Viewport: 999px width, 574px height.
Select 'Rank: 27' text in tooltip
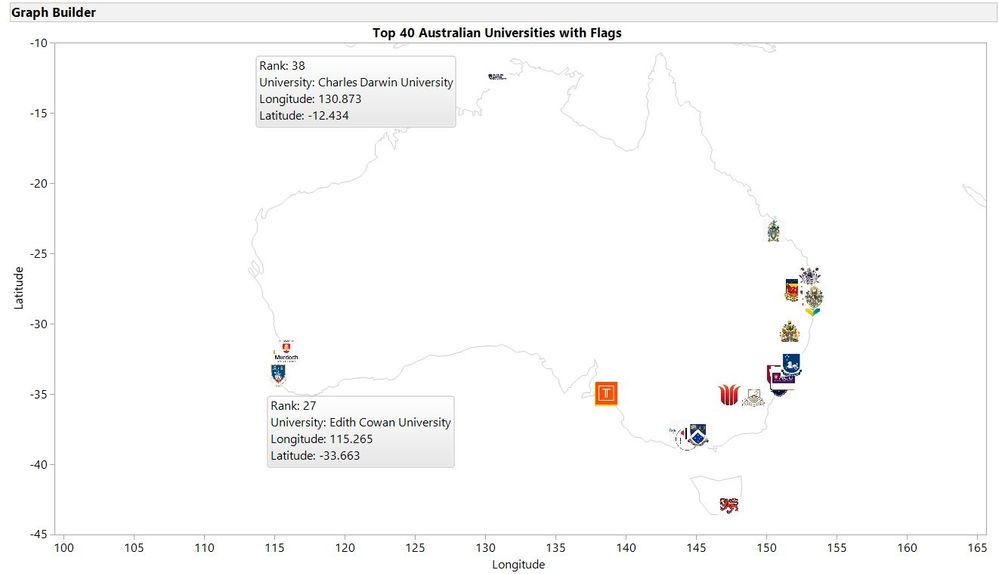point(294,406)
